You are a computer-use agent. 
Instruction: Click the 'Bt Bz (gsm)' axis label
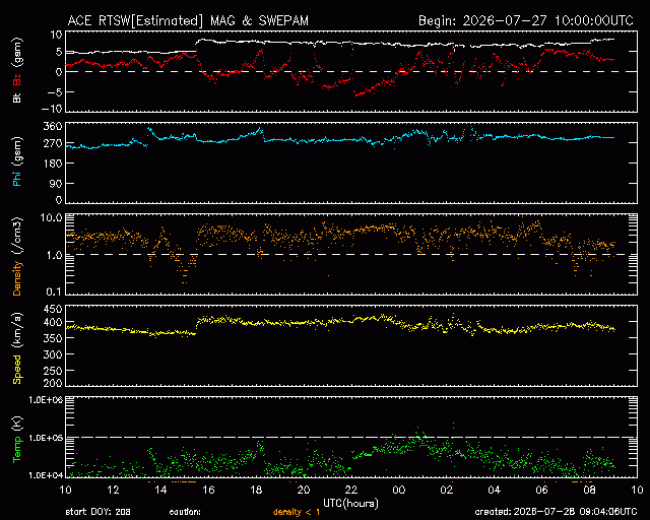(x=17, y=70)
